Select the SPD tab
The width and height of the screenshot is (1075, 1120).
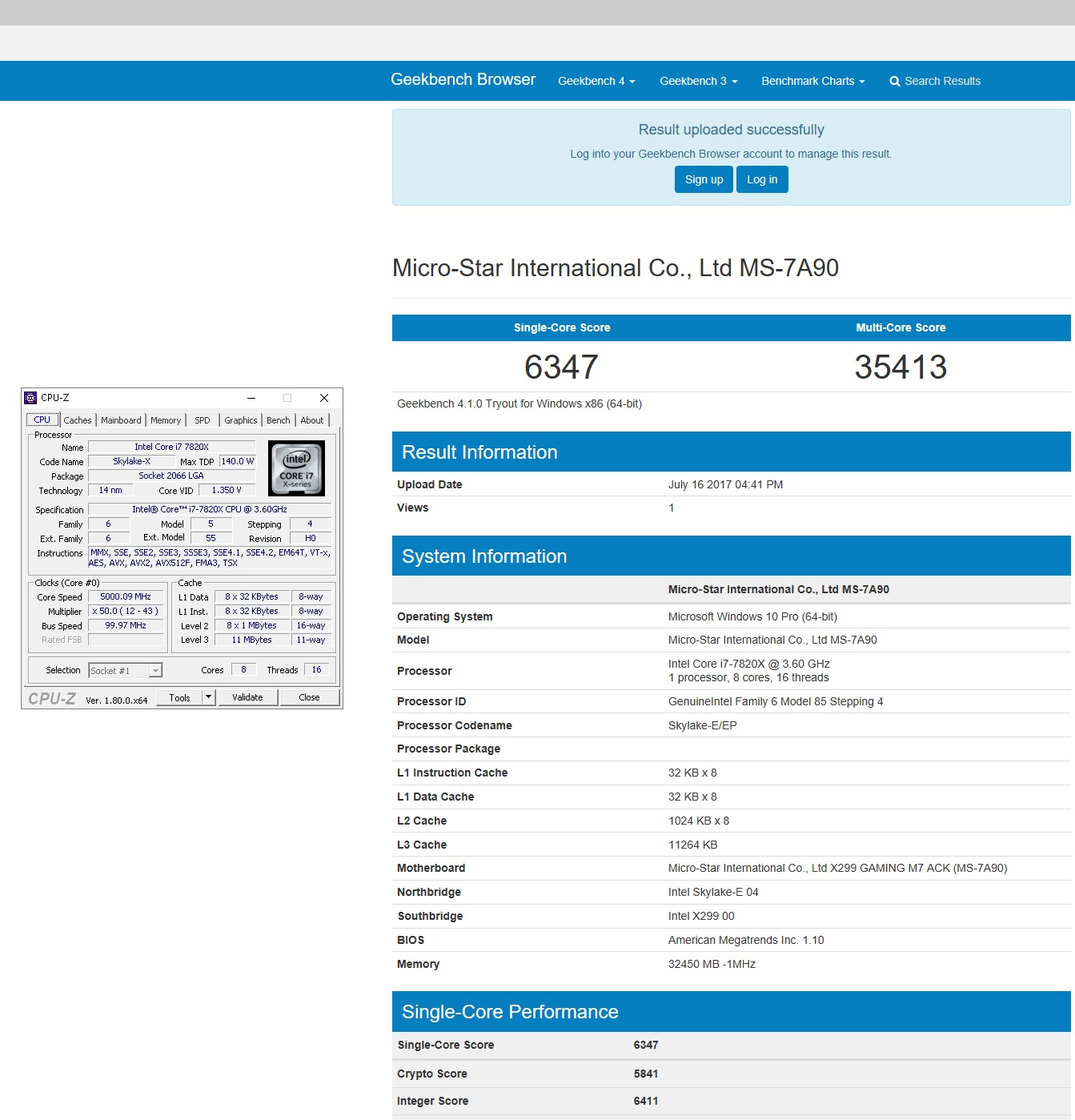click(203, 420)
